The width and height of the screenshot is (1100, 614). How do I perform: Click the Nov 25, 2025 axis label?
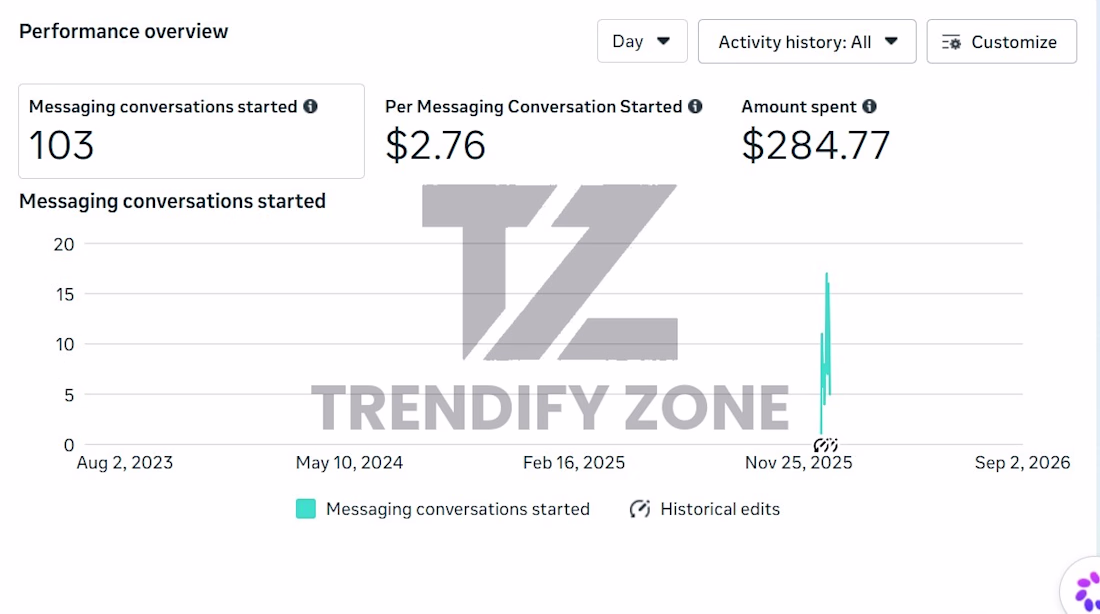click(x=798, y=462)
